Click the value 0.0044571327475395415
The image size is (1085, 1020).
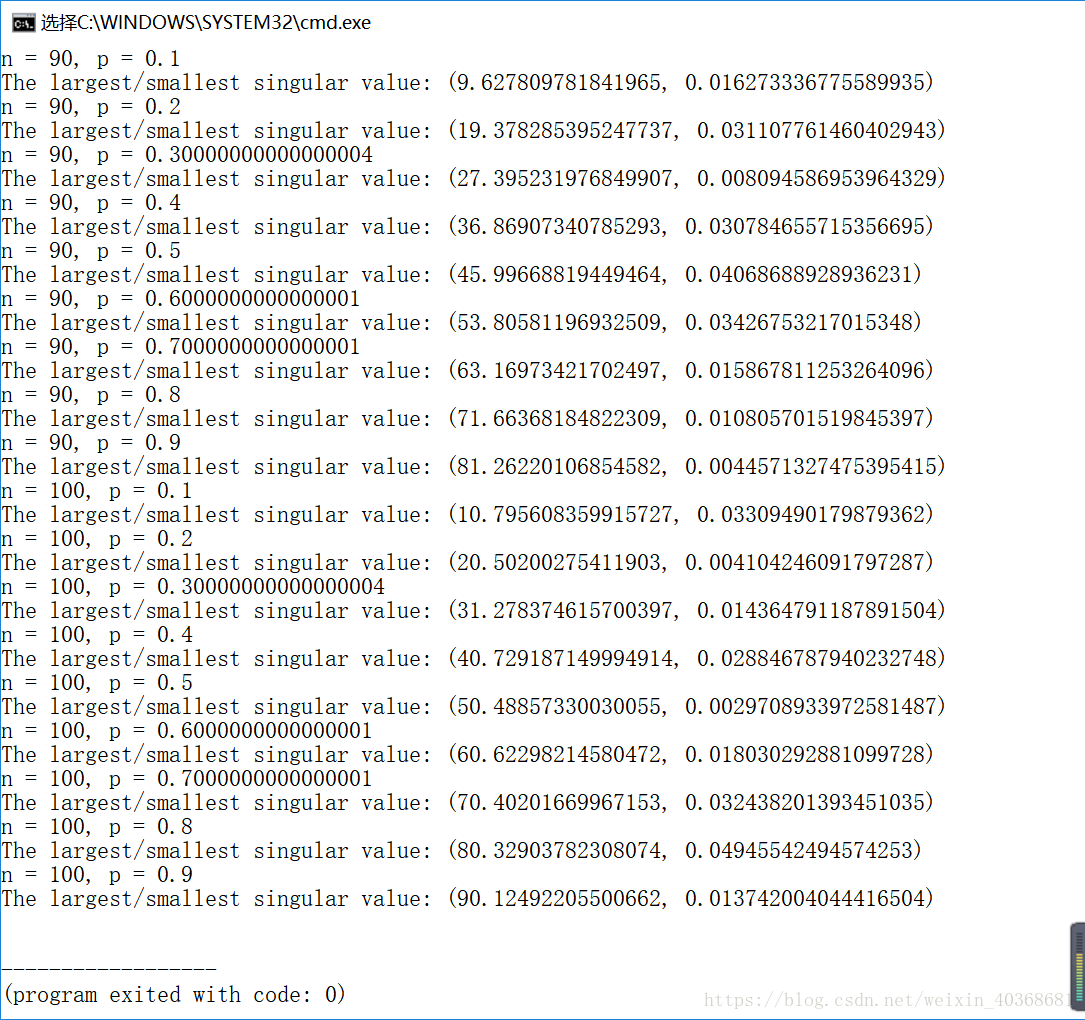pyautogui.click(x=809, y=466)
